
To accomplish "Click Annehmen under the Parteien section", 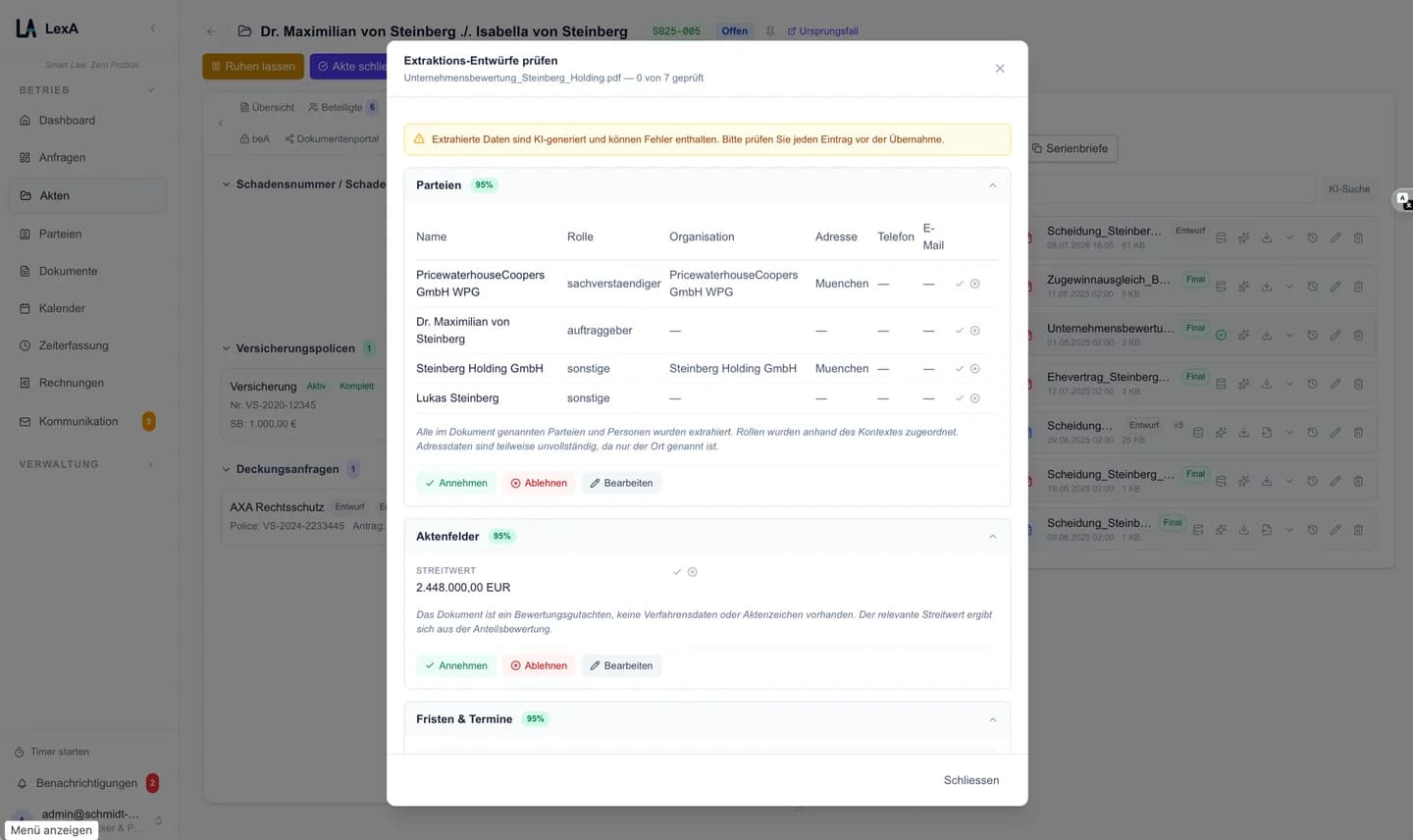I will click(456, 483).
